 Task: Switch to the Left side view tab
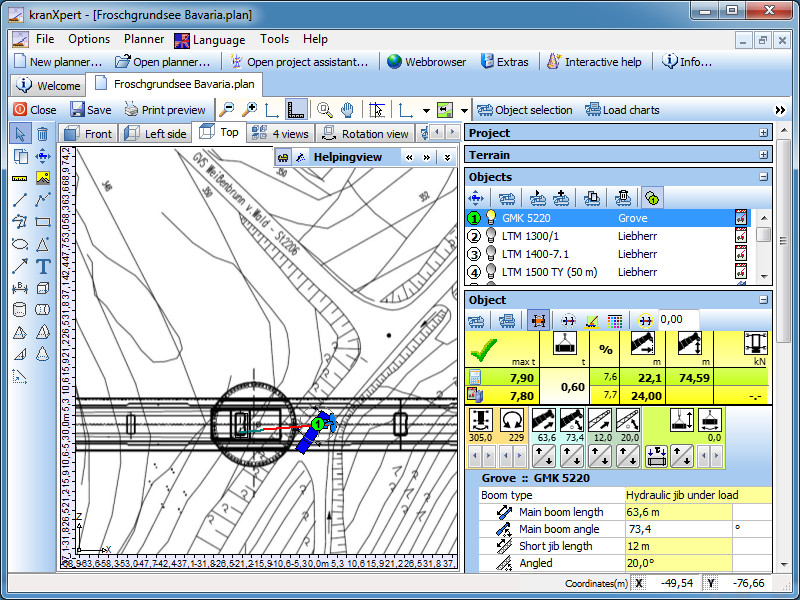(x=155, y=133)
